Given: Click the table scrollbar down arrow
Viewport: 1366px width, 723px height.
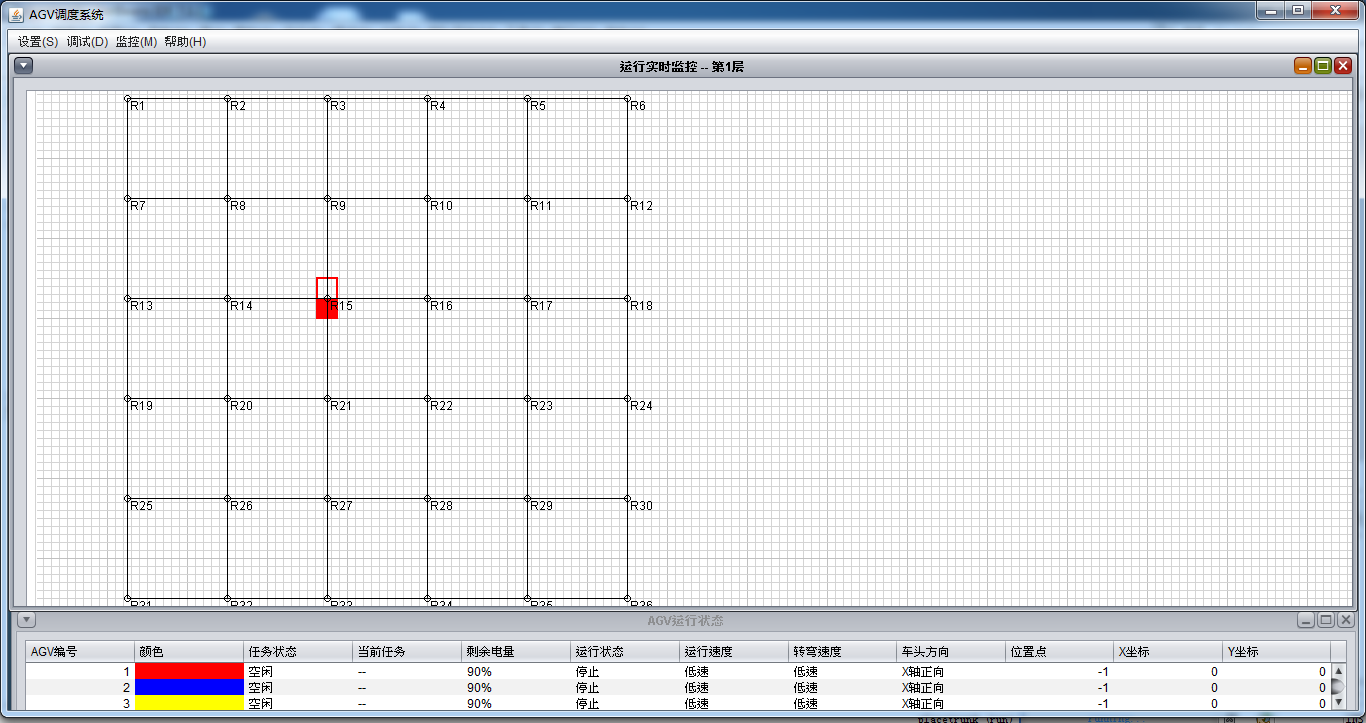Looking at the screenshot, I should [x=1339, y=702].
